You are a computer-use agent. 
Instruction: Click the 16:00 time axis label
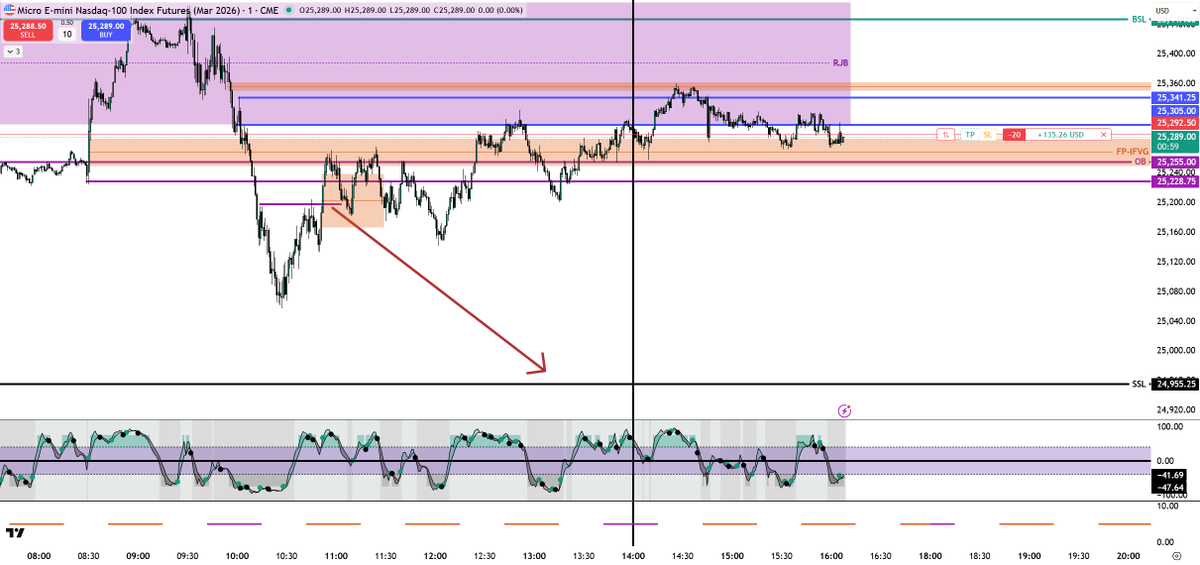click(831, 554)
